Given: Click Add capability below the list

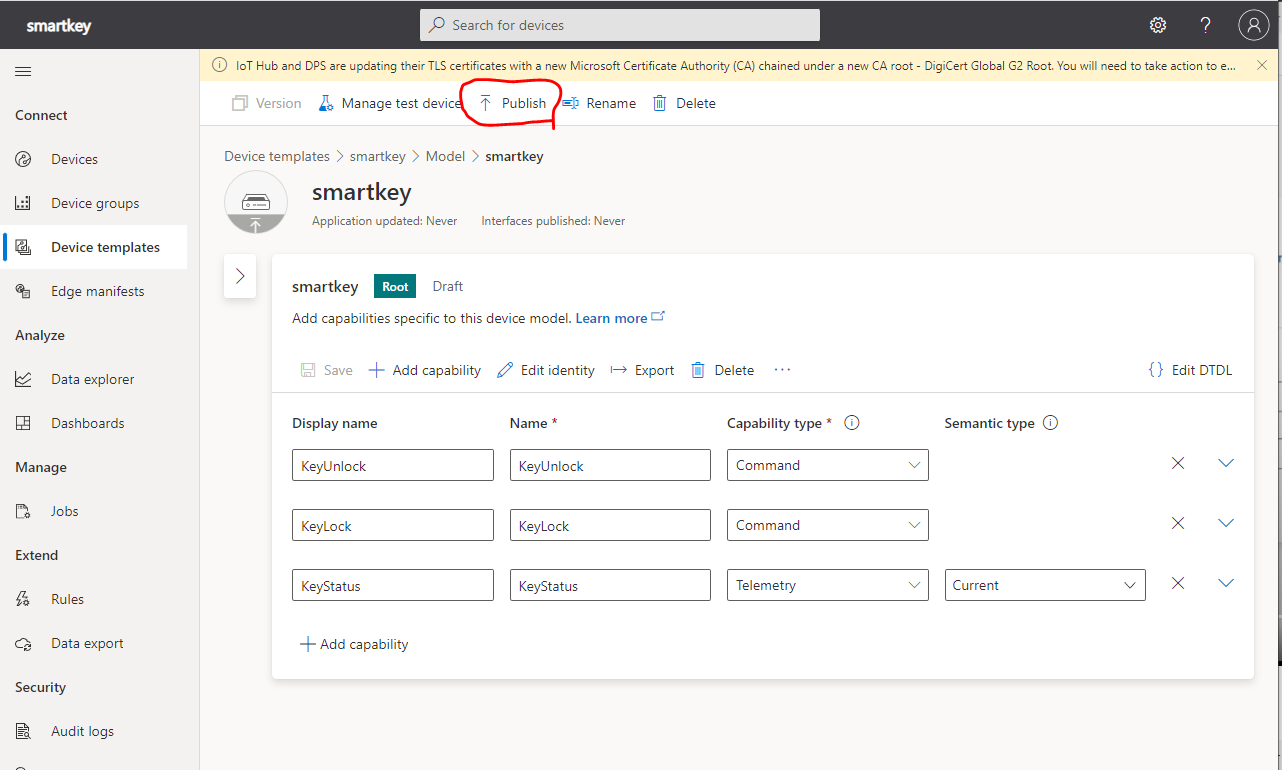Looking at the screenshot, I should (354, 644).
